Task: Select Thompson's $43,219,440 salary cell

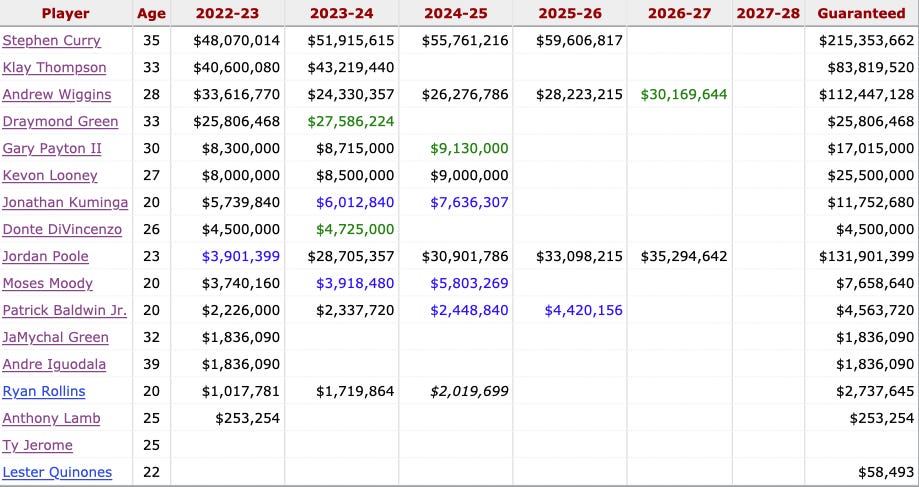Action: pos(351,67)
